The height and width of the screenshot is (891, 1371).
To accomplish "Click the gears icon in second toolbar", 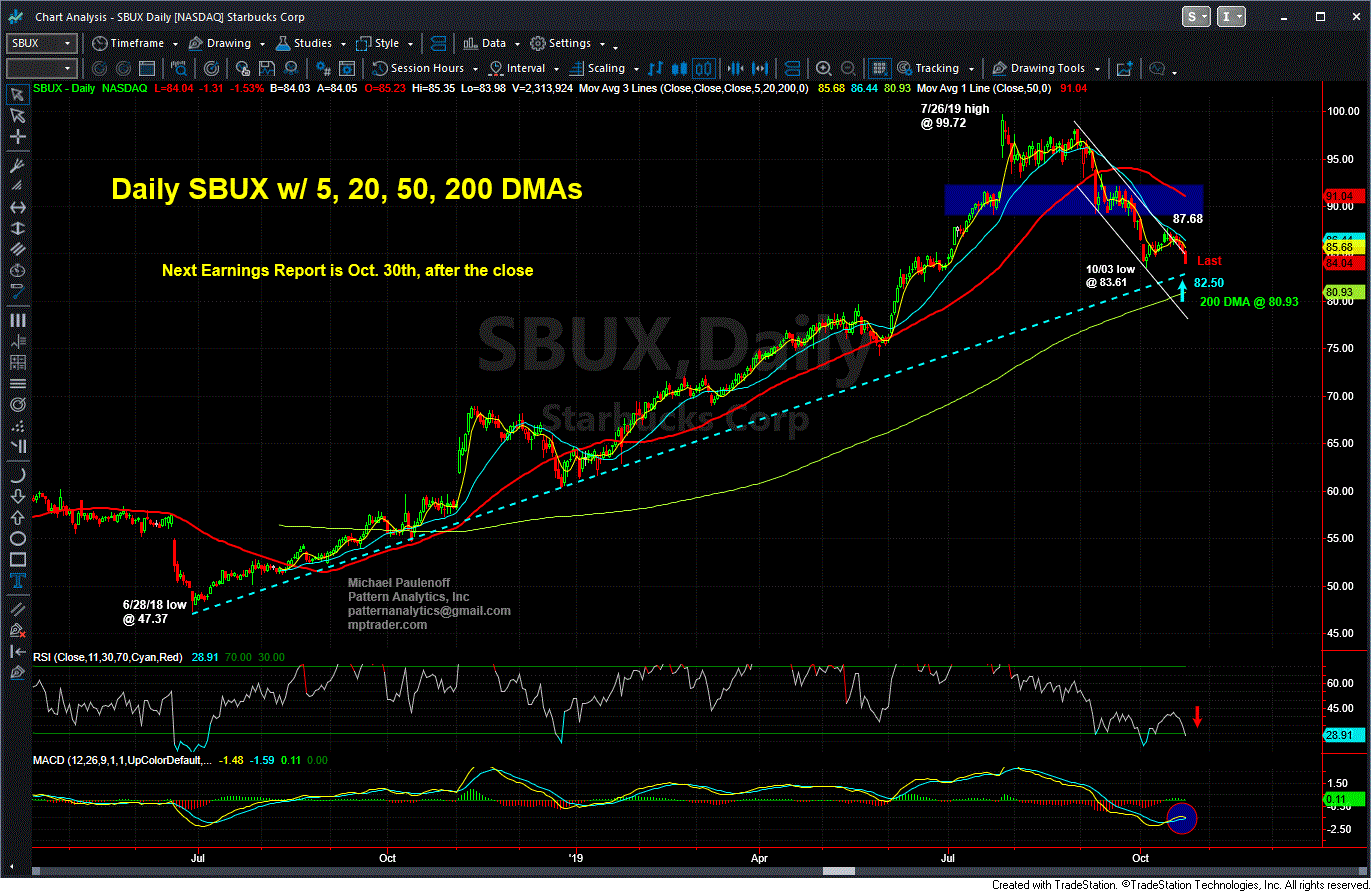I will click(x=323, y=69).
